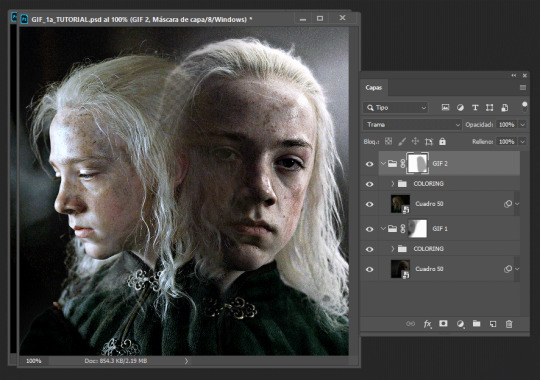This screenshot has height=380, width=540.
Task: Minimize the document window
Action: pos(303,19)
